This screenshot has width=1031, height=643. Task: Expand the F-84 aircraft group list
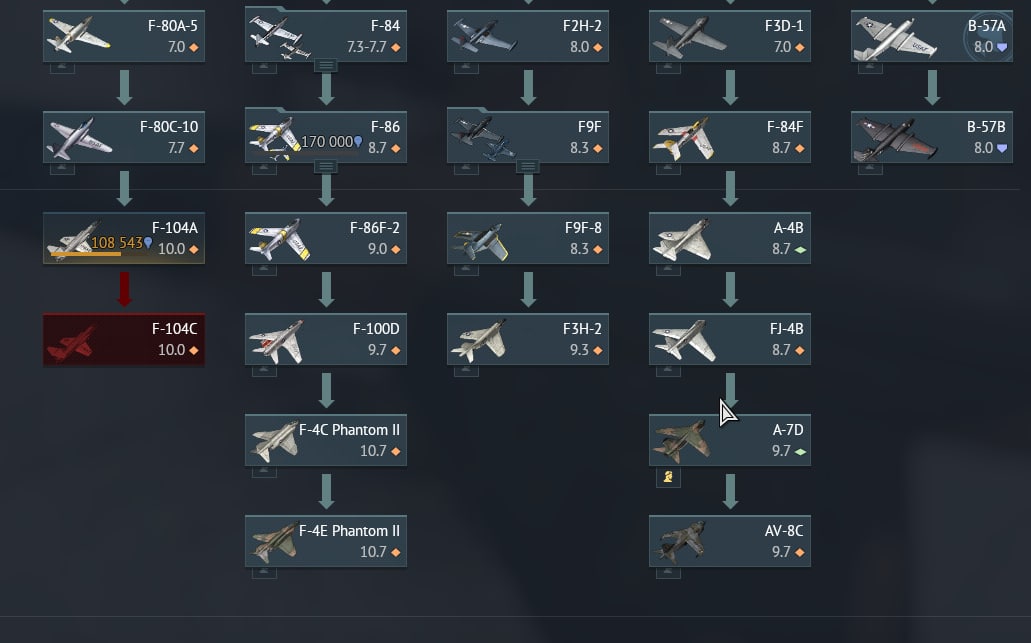tap(325, 65)
